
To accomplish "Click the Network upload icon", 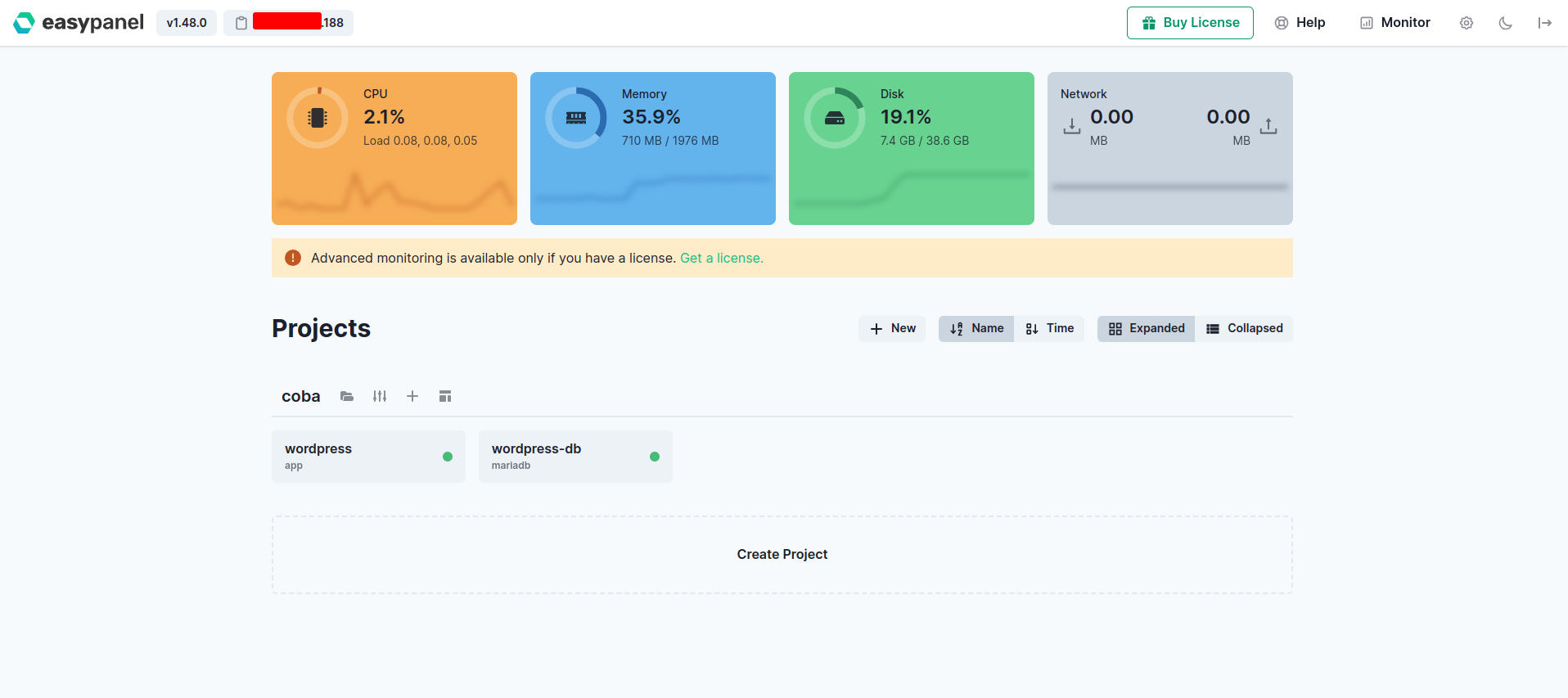I will click(1268, 126).
